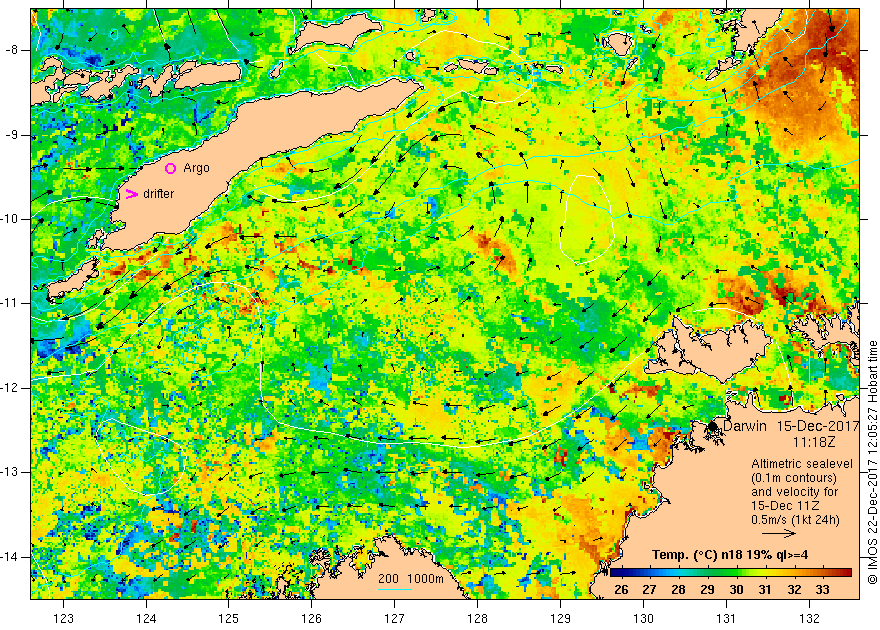Viewport: 880px width, 630px height.
Task: Click longitude axis label '131'
Action: tap(726, 619)
